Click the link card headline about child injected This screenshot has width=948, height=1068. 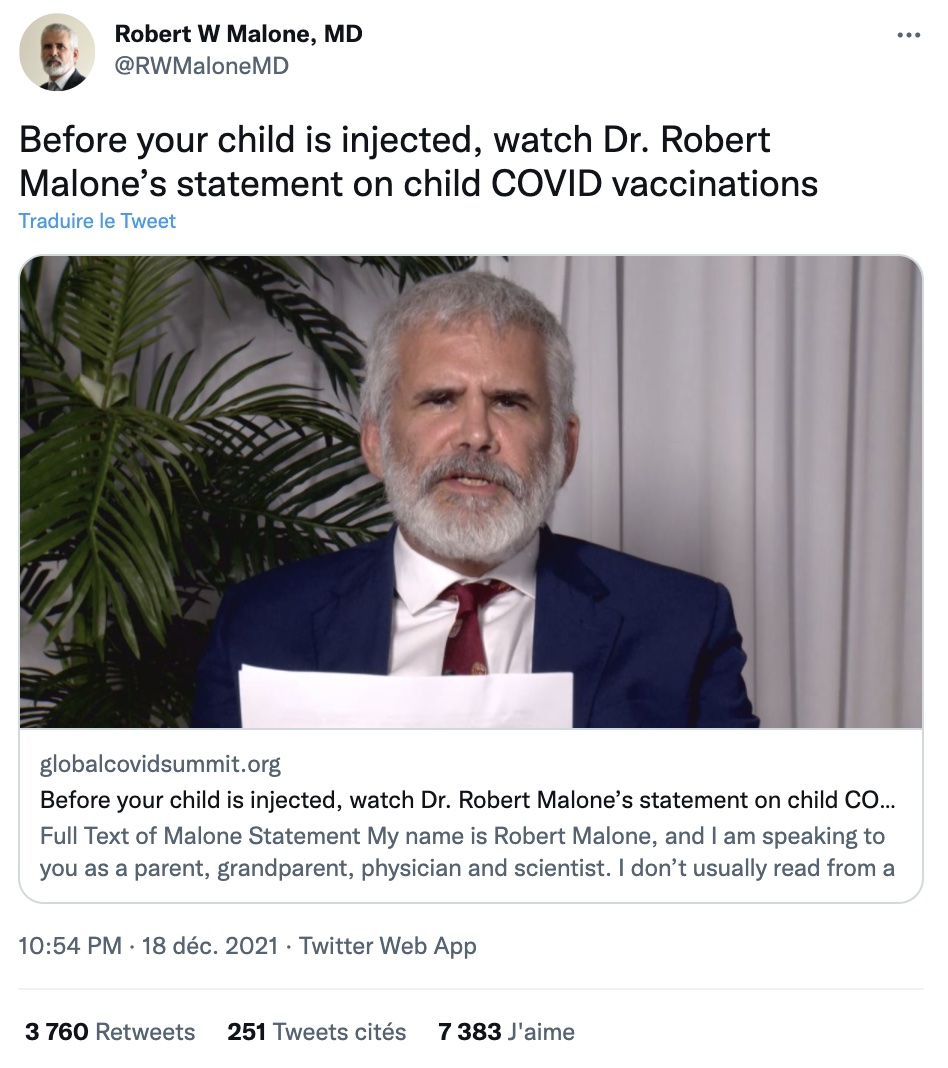point(467,800)
